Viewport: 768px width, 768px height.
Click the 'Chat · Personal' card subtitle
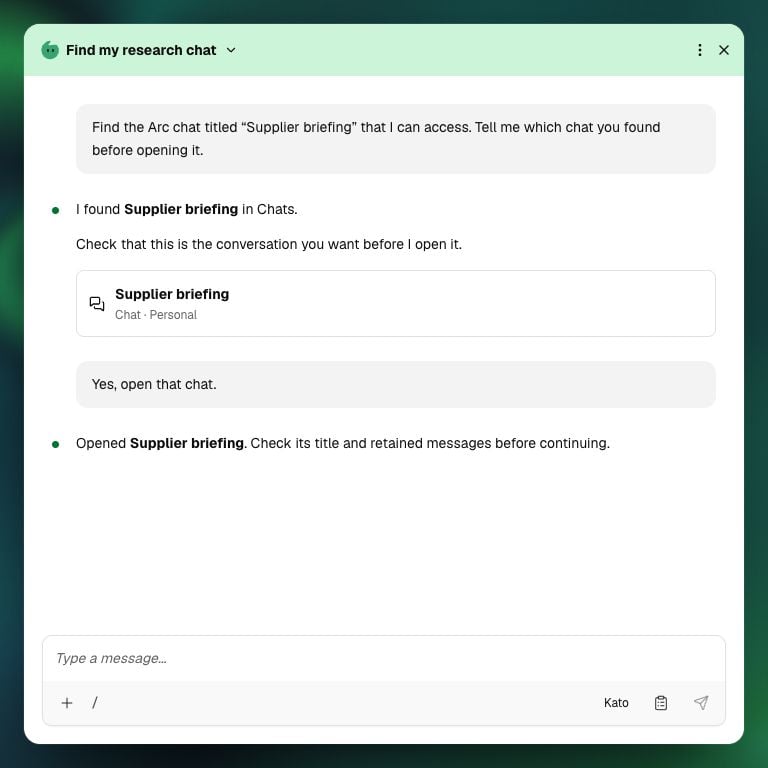tap(156, 315)
